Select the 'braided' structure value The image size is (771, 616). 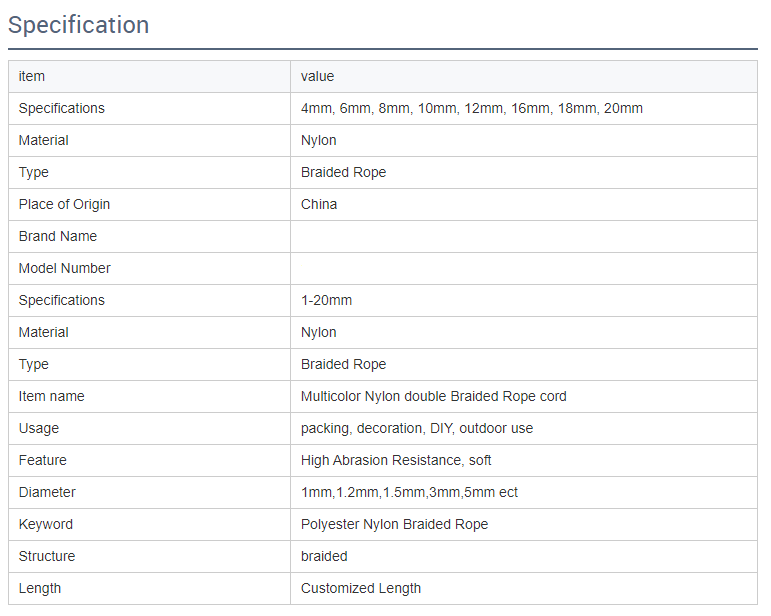pos(324,556)
